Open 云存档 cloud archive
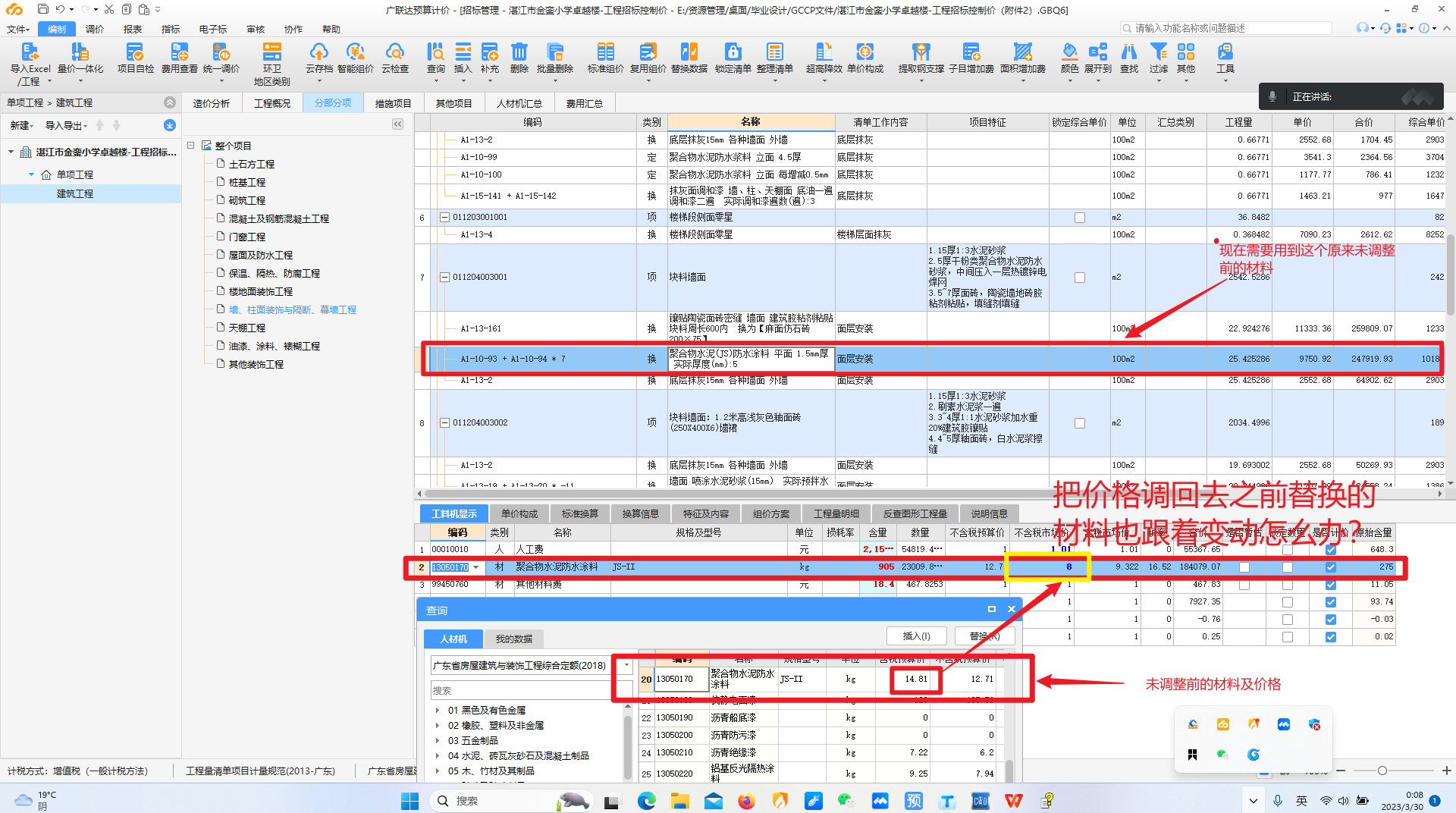Screen dimensions: 1456x813 (318, 58)
